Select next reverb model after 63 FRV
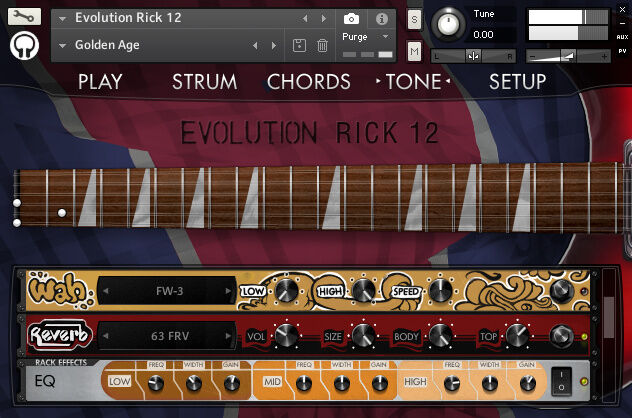The image size is (632, 418). (x=228, y=335)
